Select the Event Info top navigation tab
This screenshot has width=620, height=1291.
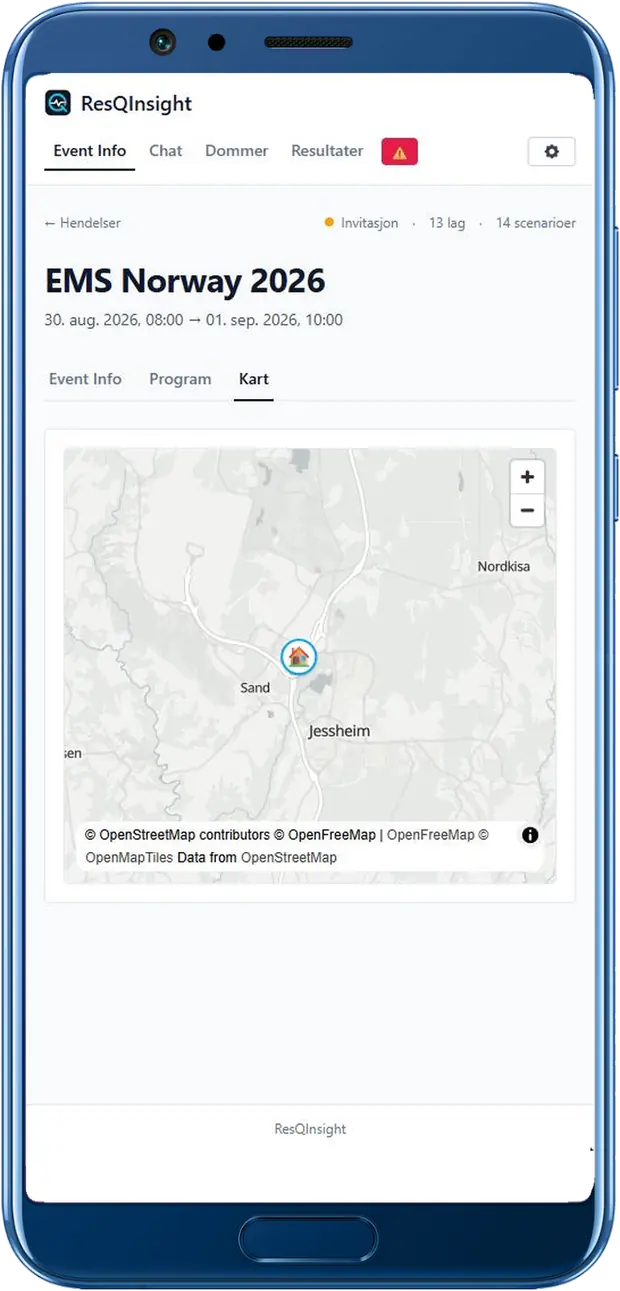click(x=90, y=151)
